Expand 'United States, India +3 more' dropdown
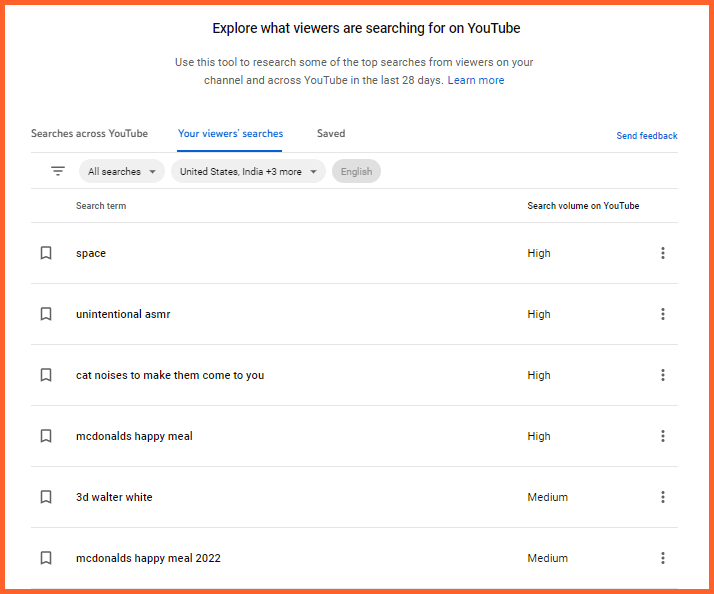 (248, 172)
